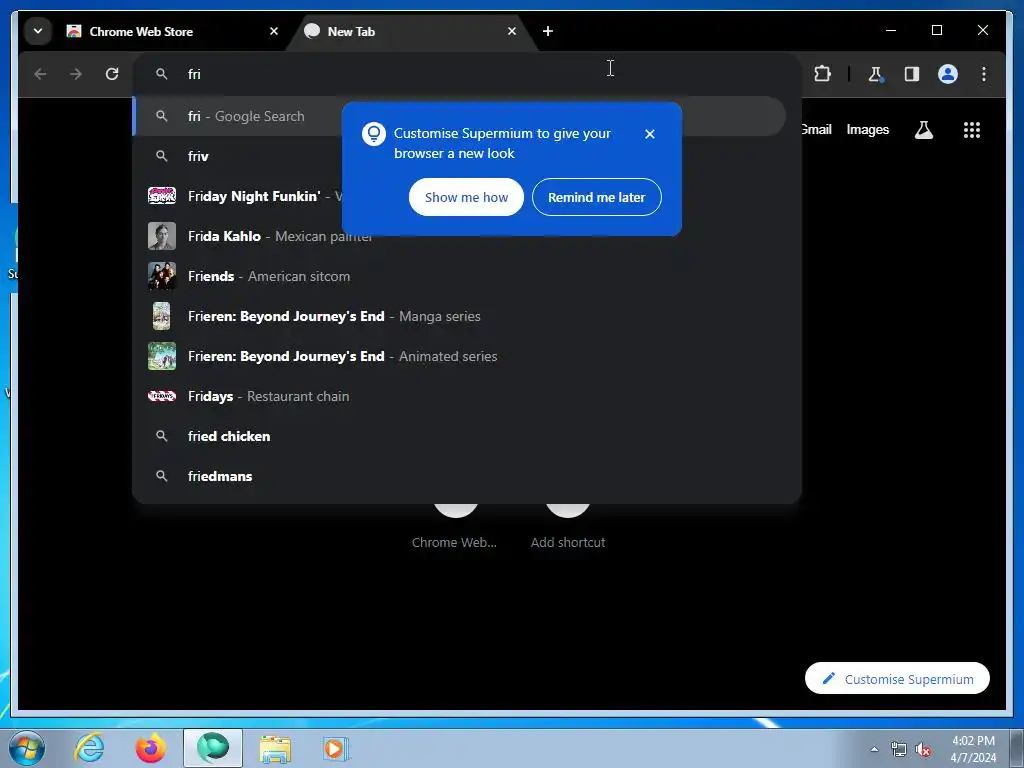
Task: Click the address bar containing 'fri'
Action: (x=467, y=74)
